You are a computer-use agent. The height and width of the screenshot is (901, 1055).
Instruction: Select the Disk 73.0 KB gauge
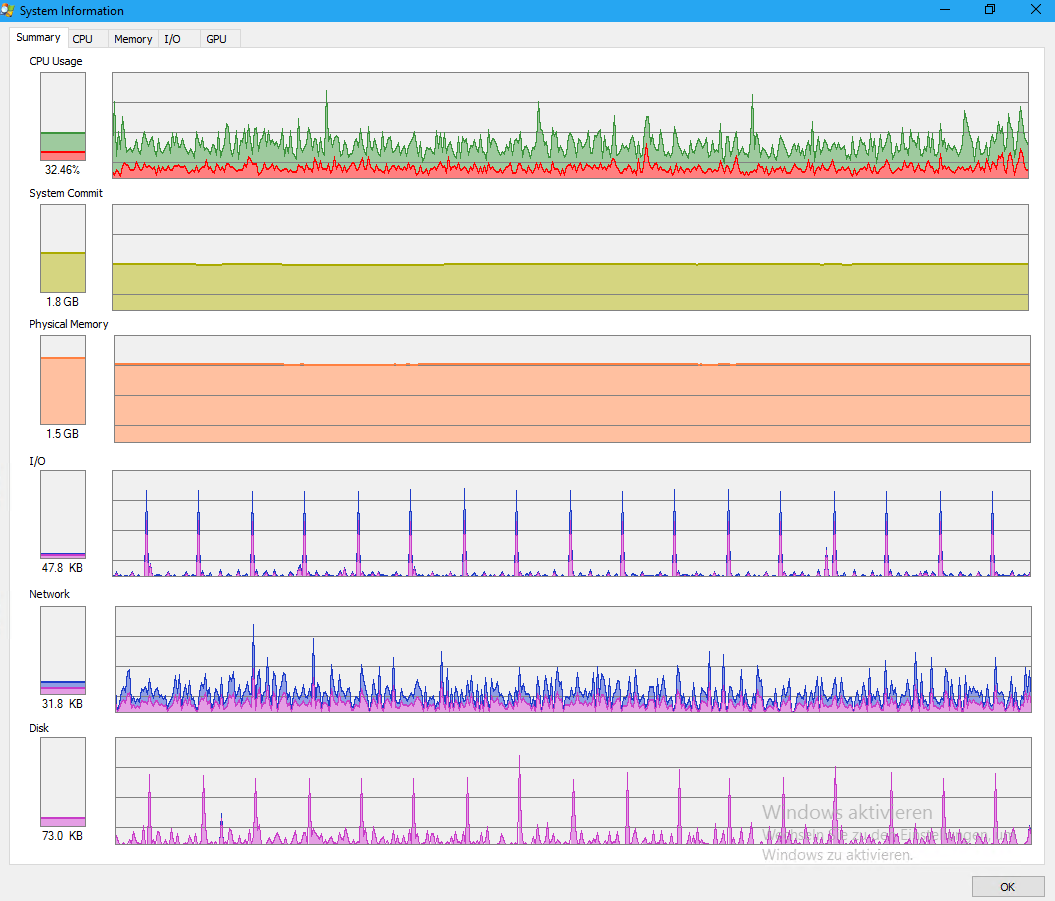63,782
